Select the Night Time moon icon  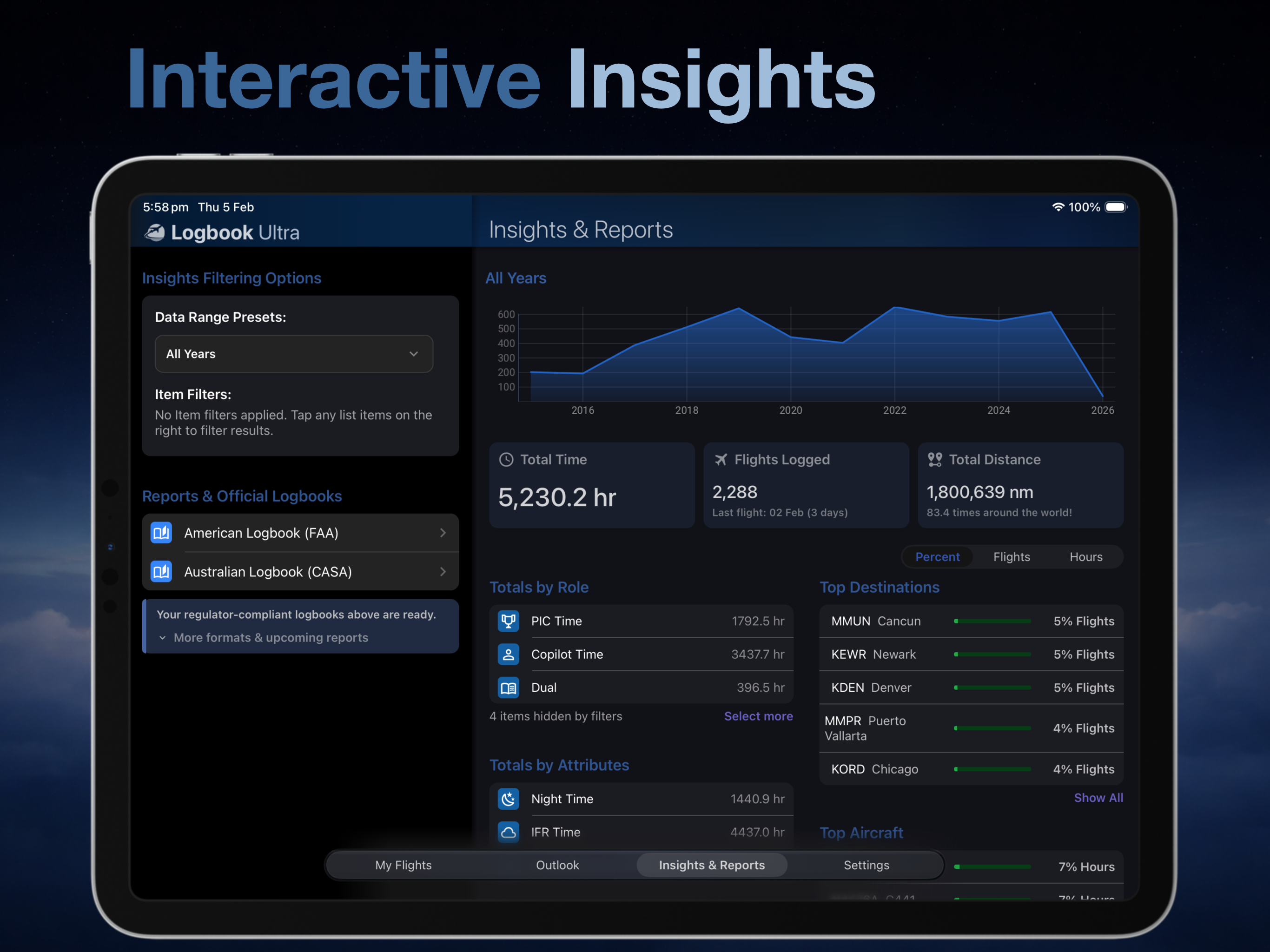[x=508, y=799]
